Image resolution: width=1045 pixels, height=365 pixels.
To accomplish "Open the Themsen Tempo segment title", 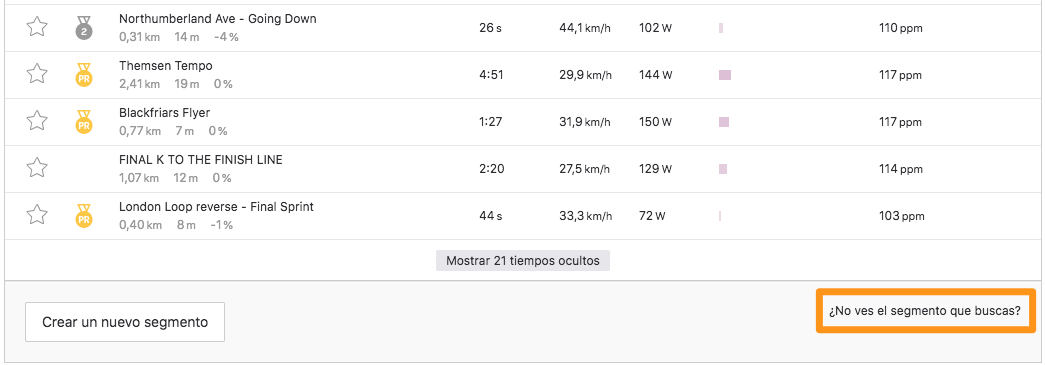I will click(x=166, y=66).
